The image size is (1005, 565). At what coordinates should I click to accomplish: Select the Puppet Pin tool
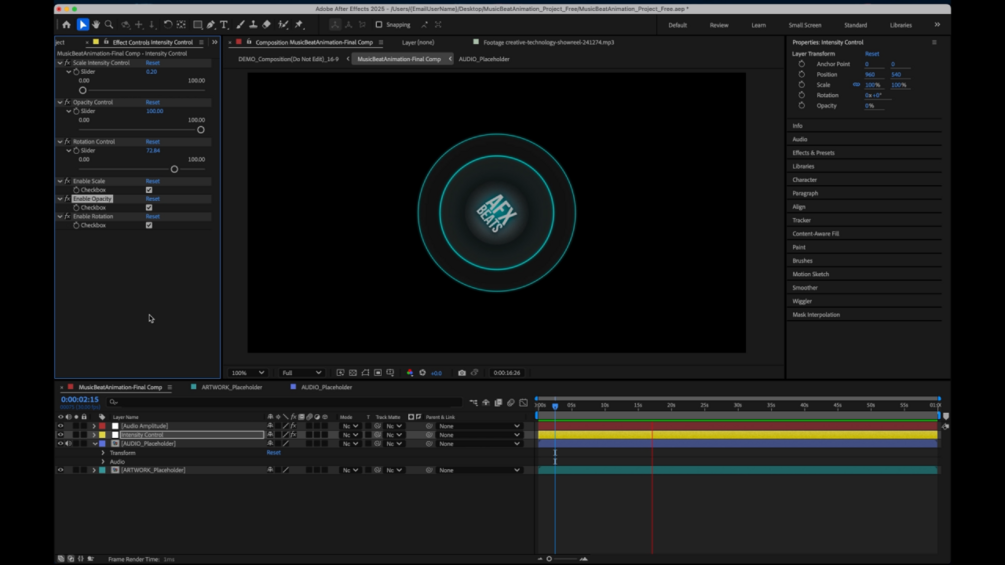[299, 24]
